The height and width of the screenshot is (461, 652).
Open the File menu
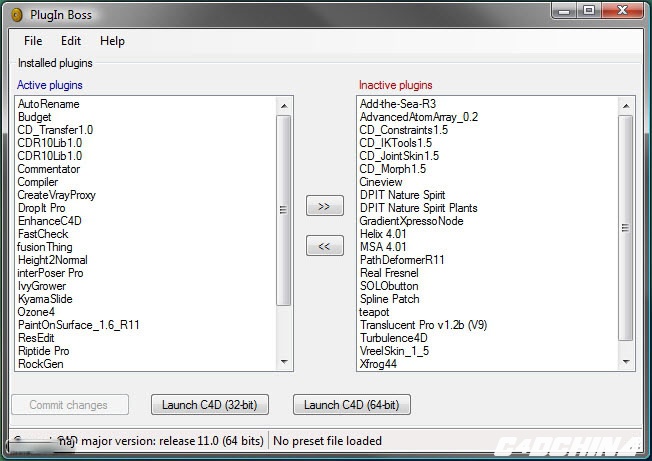33,41
